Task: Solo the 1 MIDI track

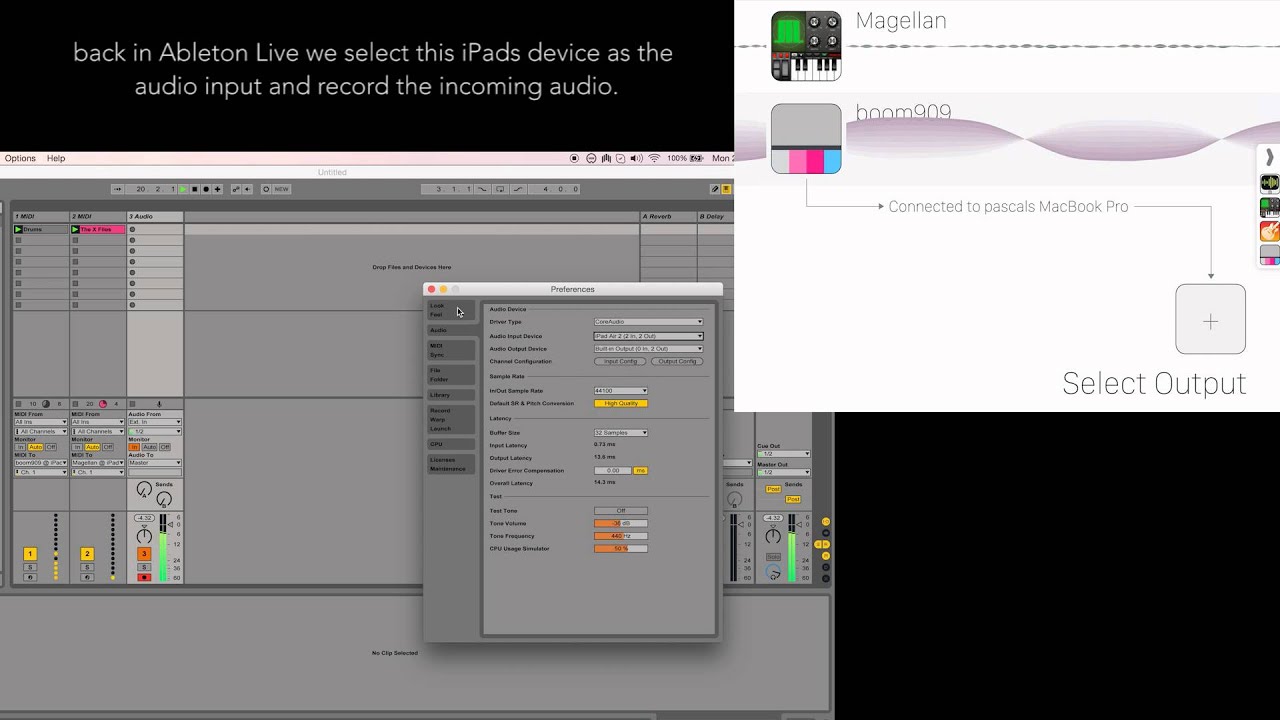Action: 30,567
